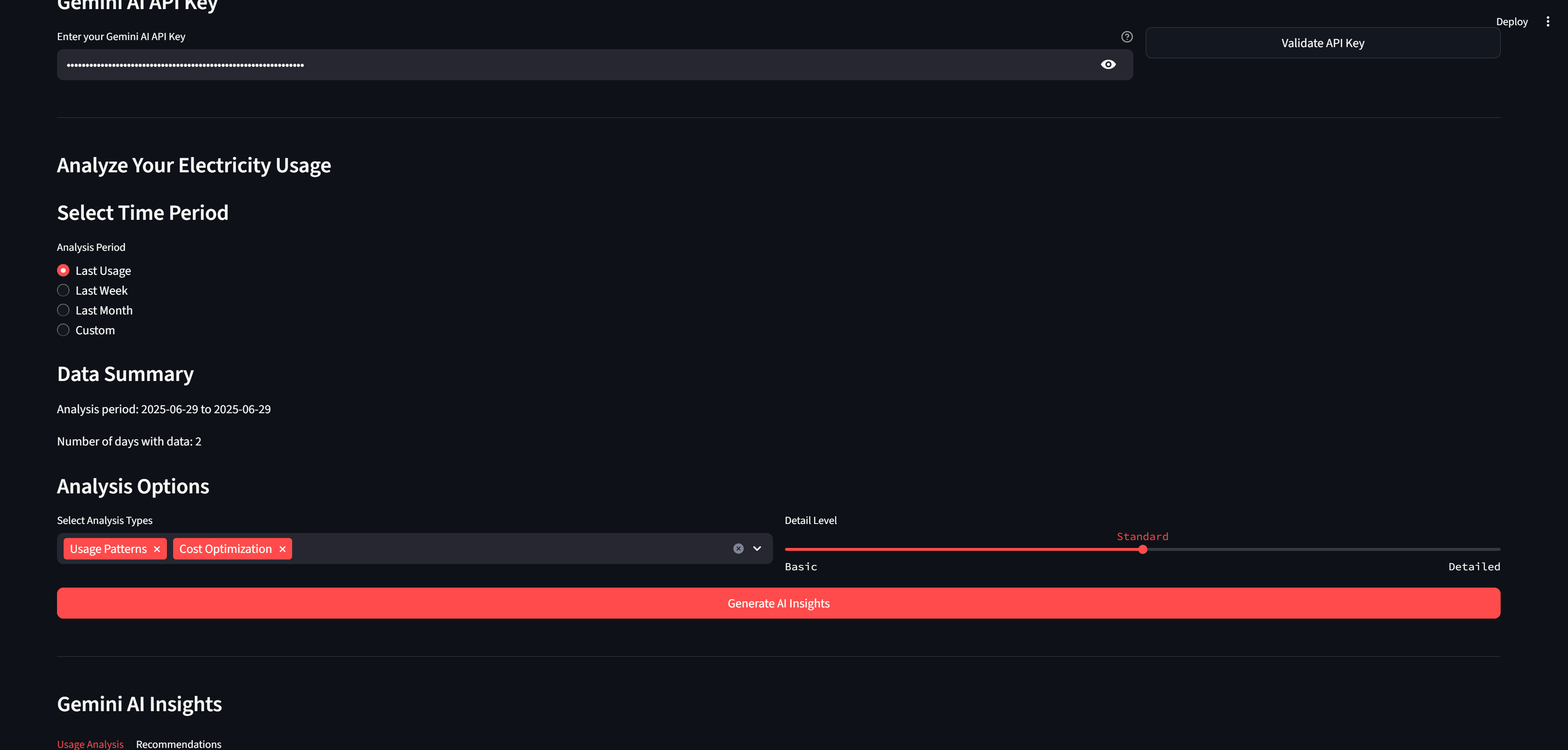Clear all selected analysis types
Screen dimensions: 1568x750
click(x=738, y=548)
